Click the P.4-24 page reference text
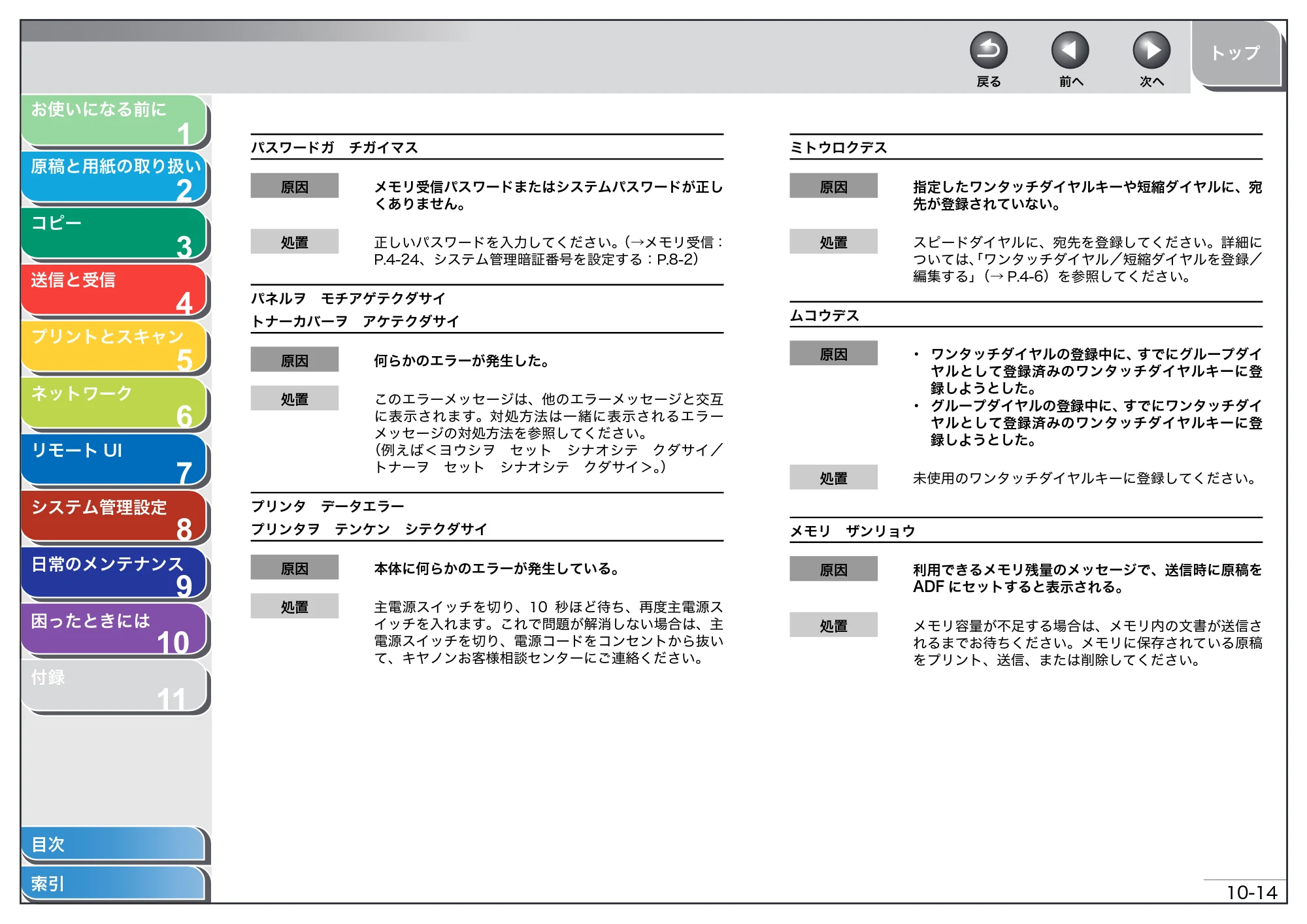The width and height of the screenshot is (1307, 924). click(396, 260)
